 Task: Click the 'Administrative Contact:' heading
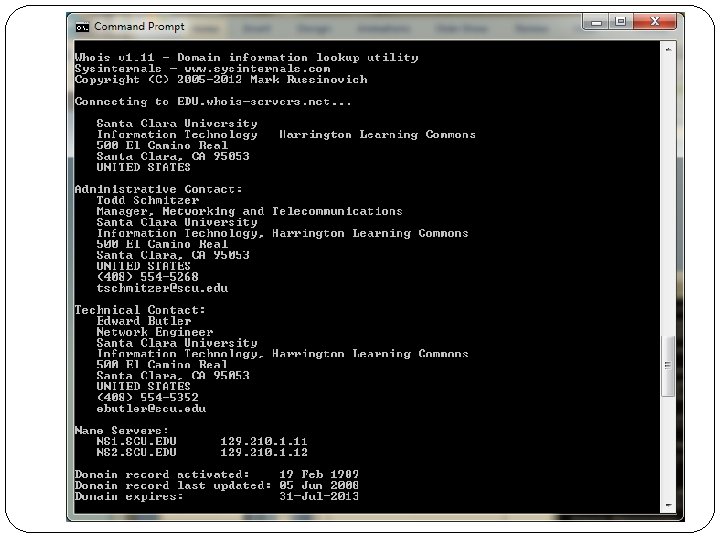158,189
